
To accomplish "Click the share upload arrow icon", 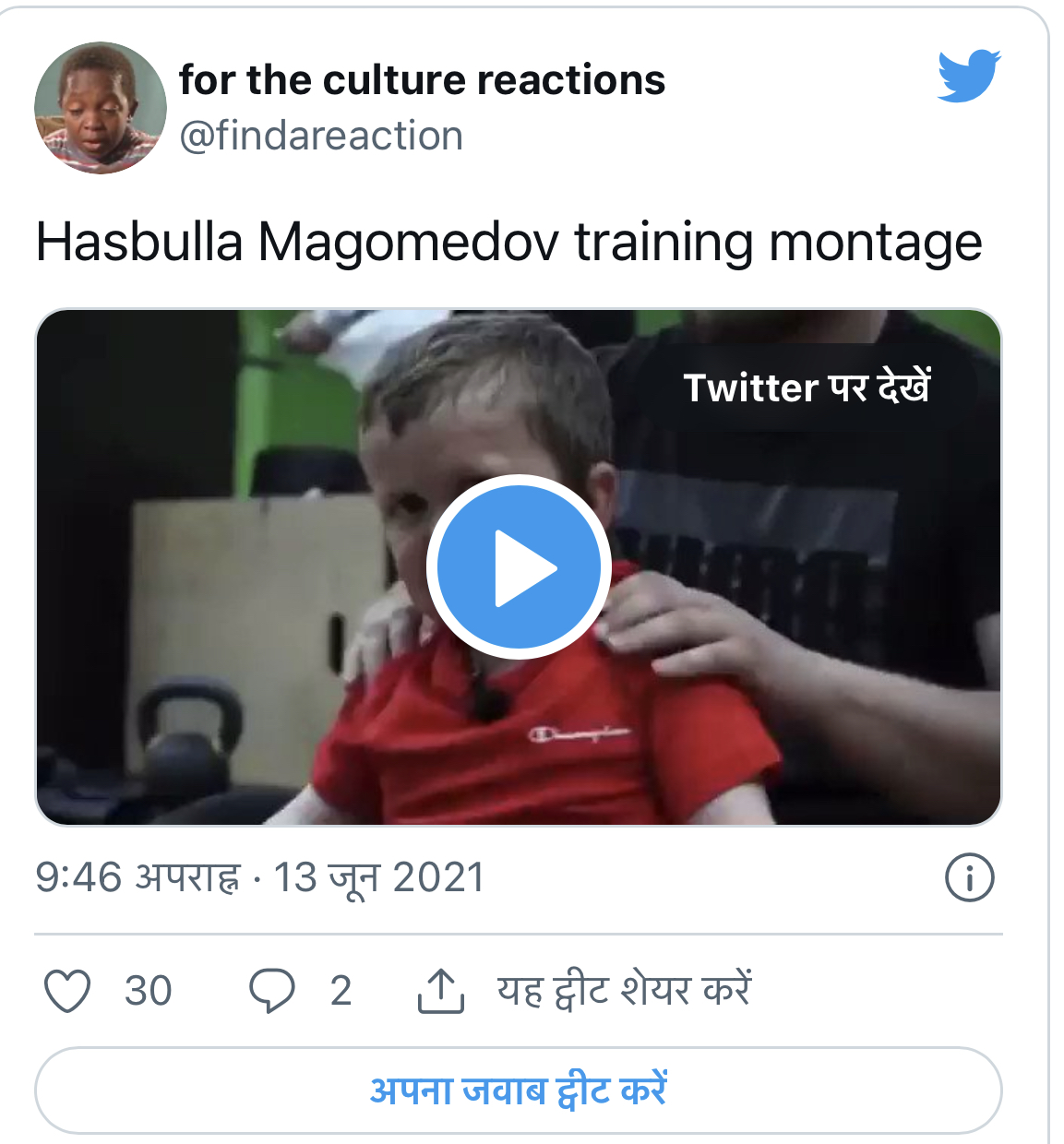I will click(441, 991).
